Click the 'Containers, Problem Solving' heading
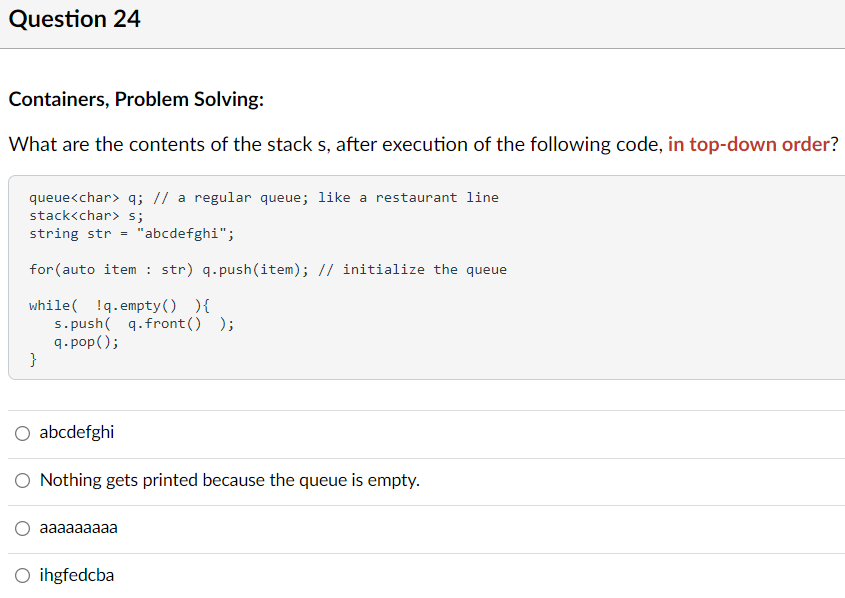Screen dimensions: 845x598 [115, 99]
